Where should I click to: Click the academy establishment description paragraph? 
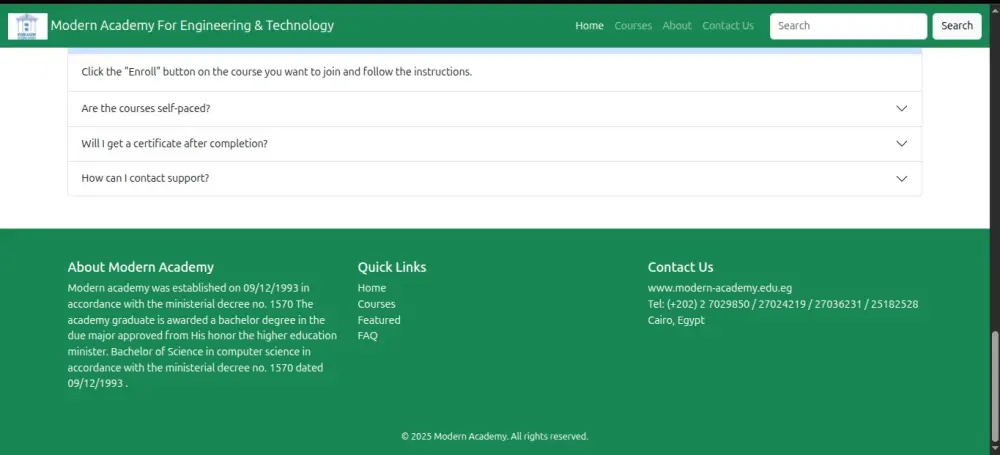coord(202,336)
